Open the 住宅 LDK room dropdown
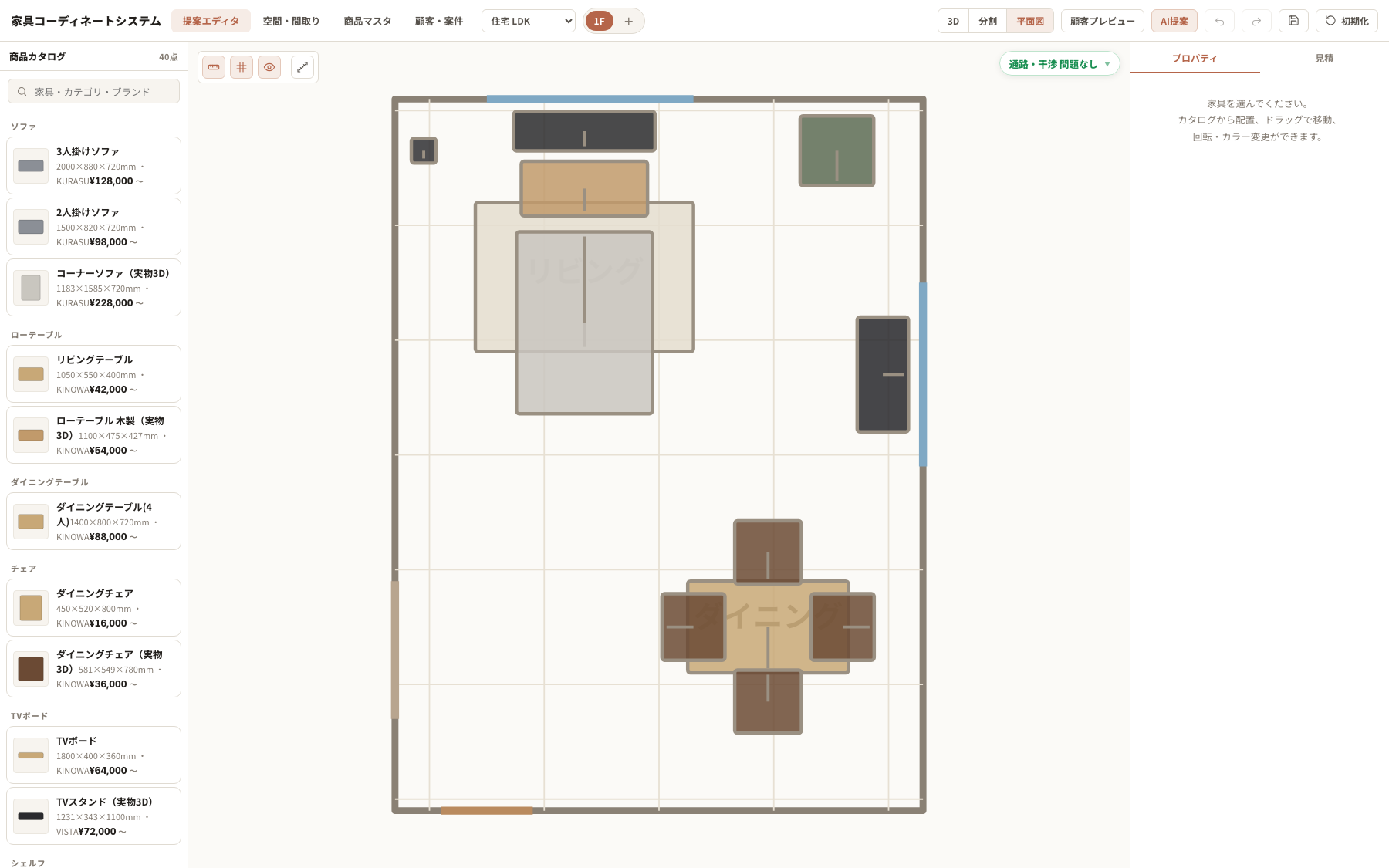Viewport: 1389px width, 868px height. point(529,21)
